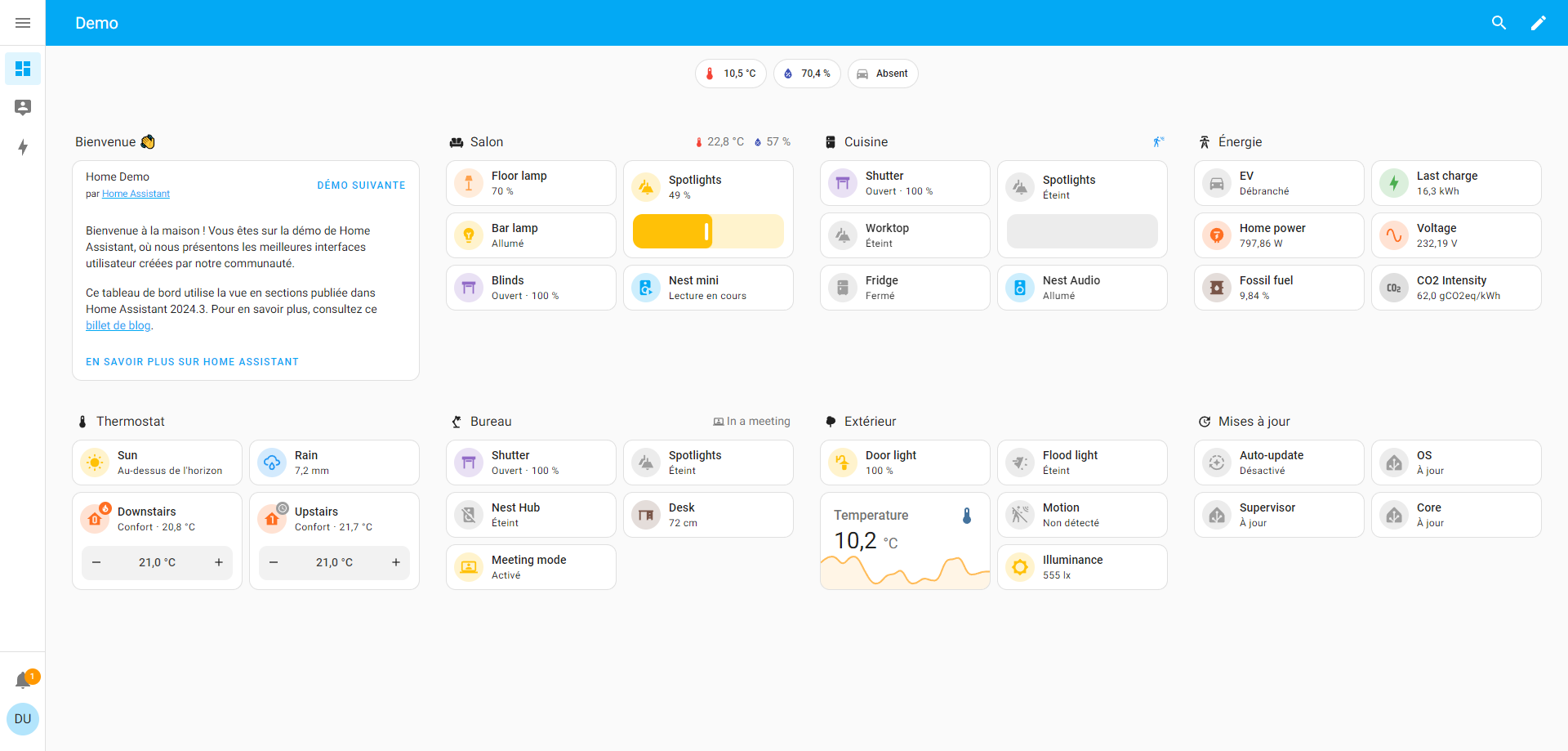The image size is (1568, 751).
Task: Open the Supervisor update card
Action: [1279, 515]
